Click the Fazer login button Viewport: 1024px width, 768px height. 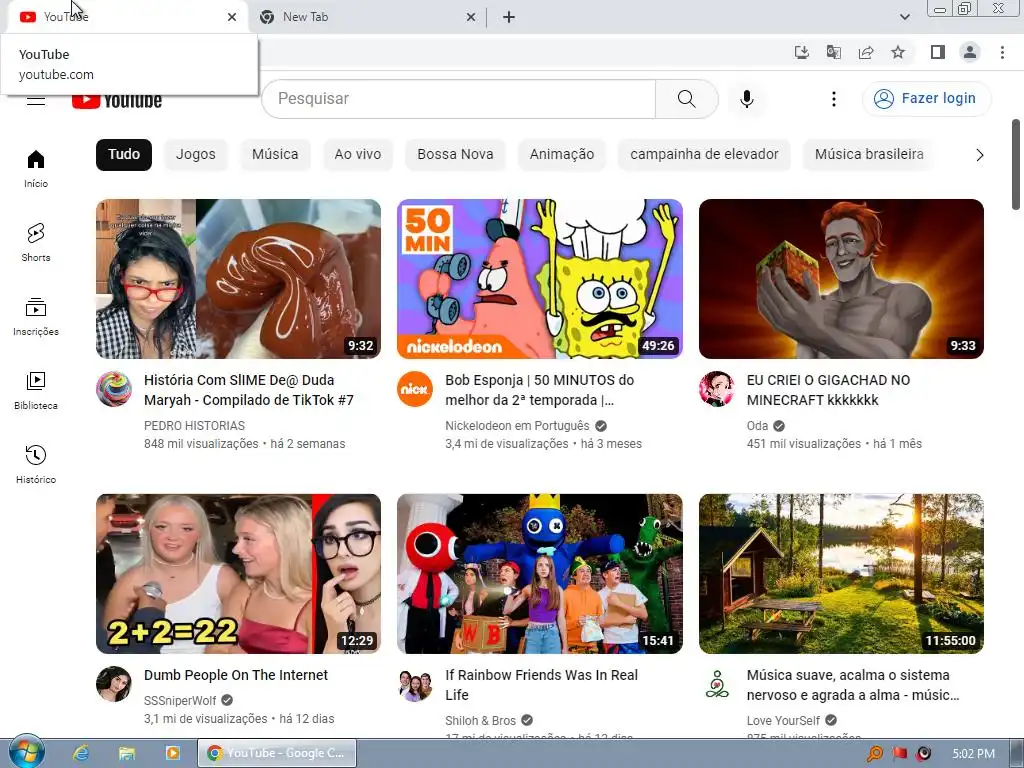coord(927,99)
